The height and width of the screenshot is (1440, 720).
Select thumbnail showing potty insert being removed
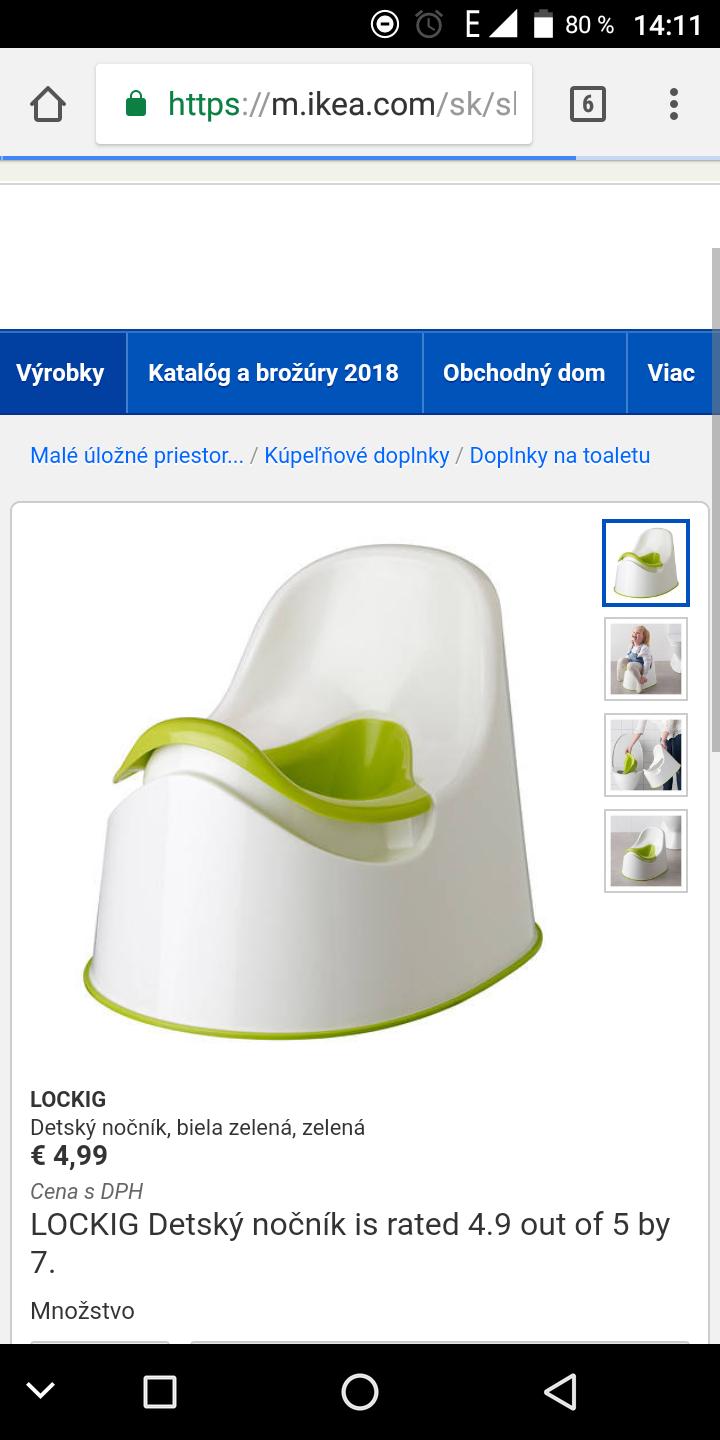click(646, 755)
